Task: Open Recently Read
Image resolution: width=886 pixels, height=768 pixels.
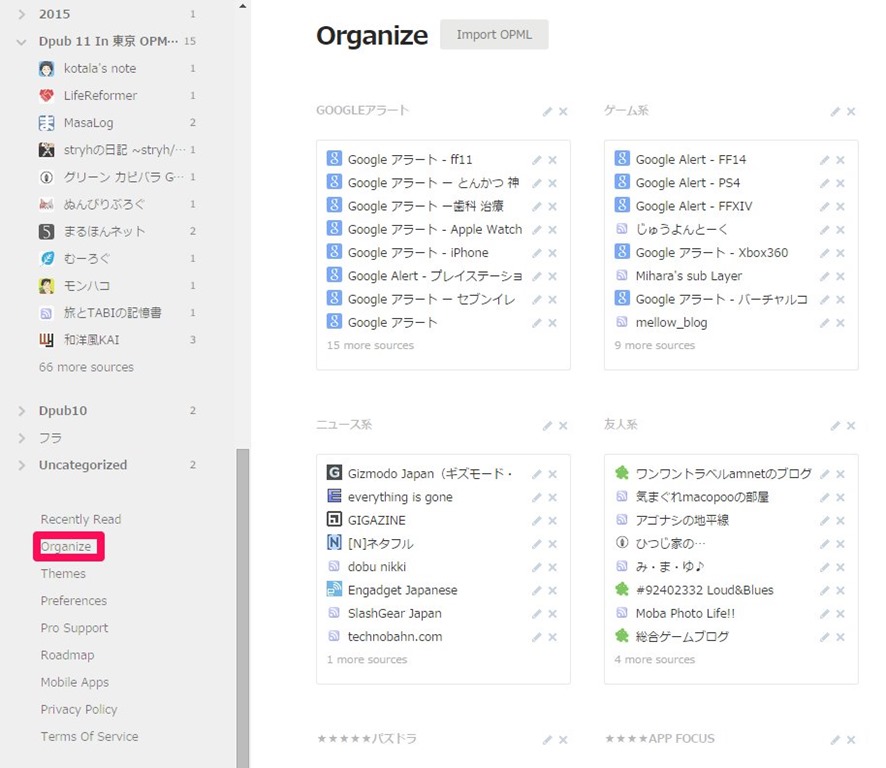Action: click(x=81, y=519)
